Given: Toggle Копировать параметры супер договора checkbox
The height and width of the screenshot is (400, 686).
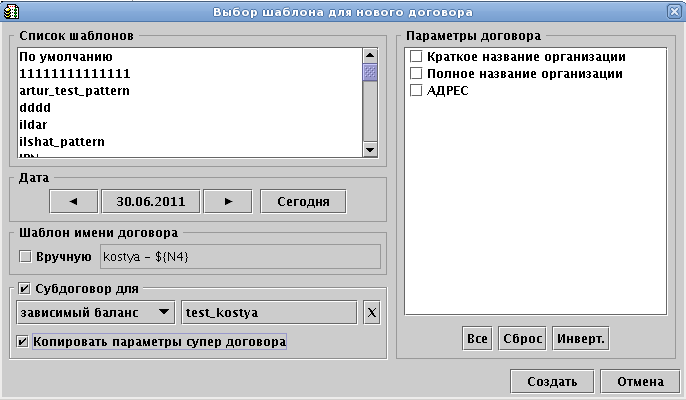Looking at the screenshot, I should point(24,342).
